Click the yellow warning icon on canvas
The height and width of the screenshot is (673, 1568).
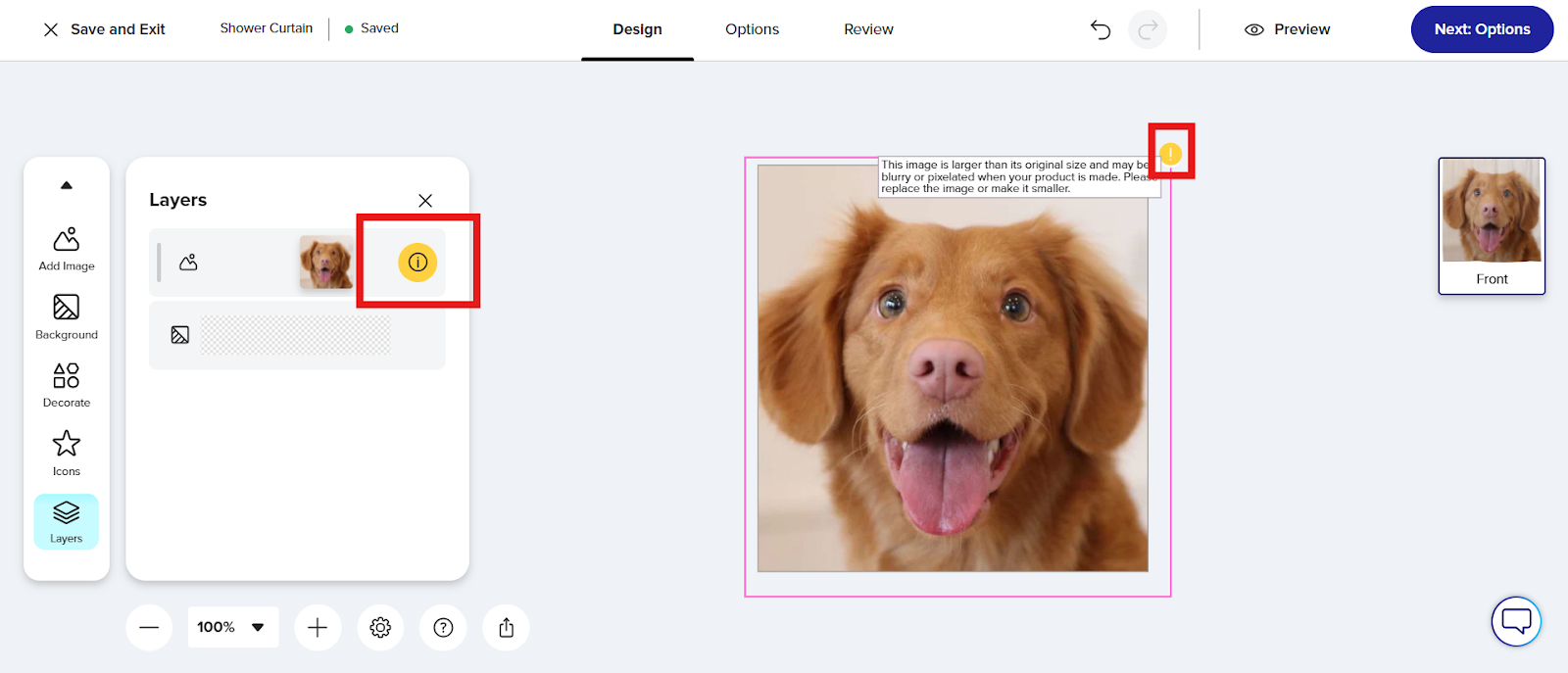click(x=1170, y=154)
